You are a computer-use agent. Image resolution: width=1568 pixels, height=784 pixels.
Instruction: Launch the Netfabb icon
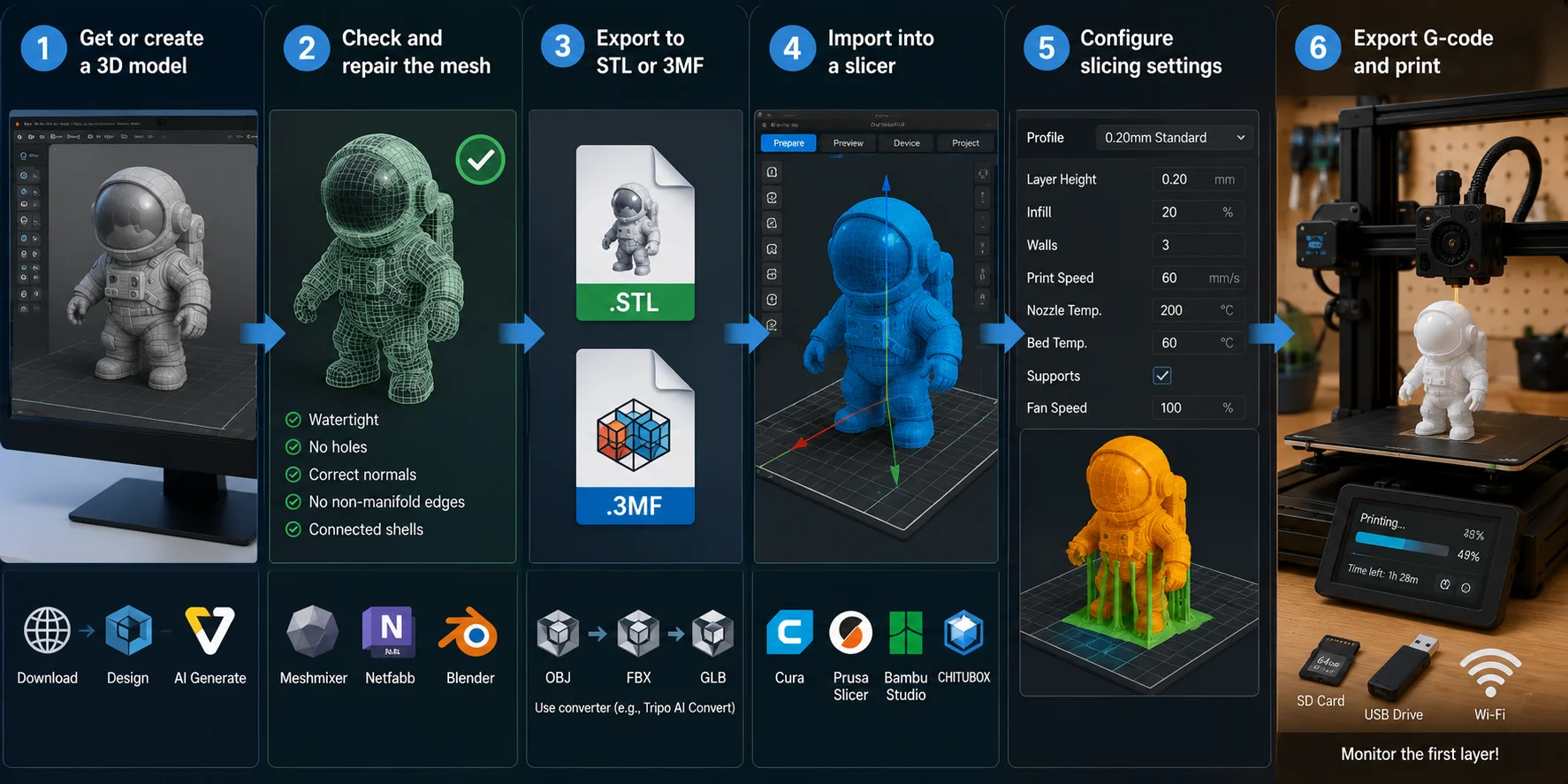click(390, 632)
